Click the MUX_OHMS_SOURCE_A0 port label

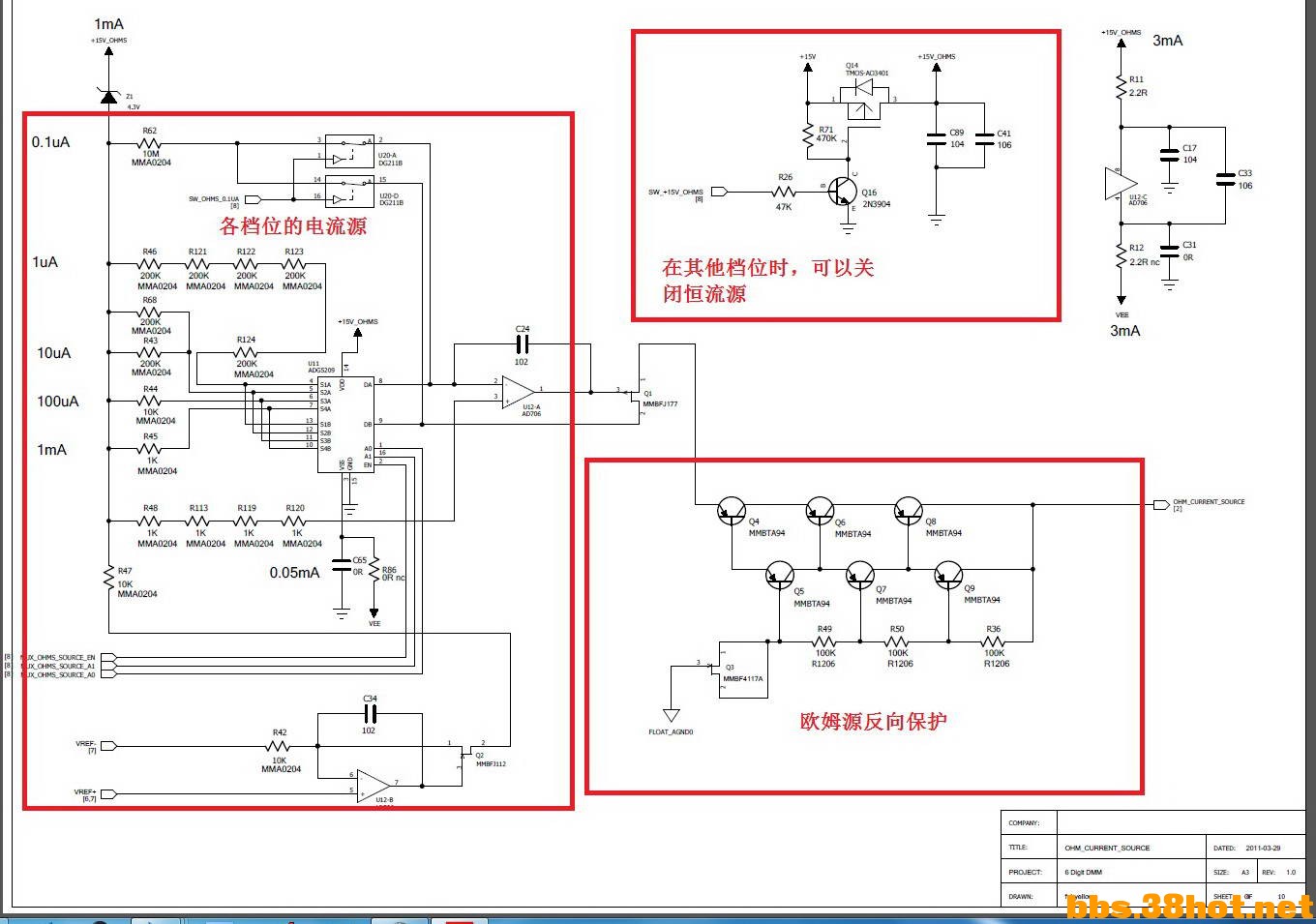(x=59, y=675)
